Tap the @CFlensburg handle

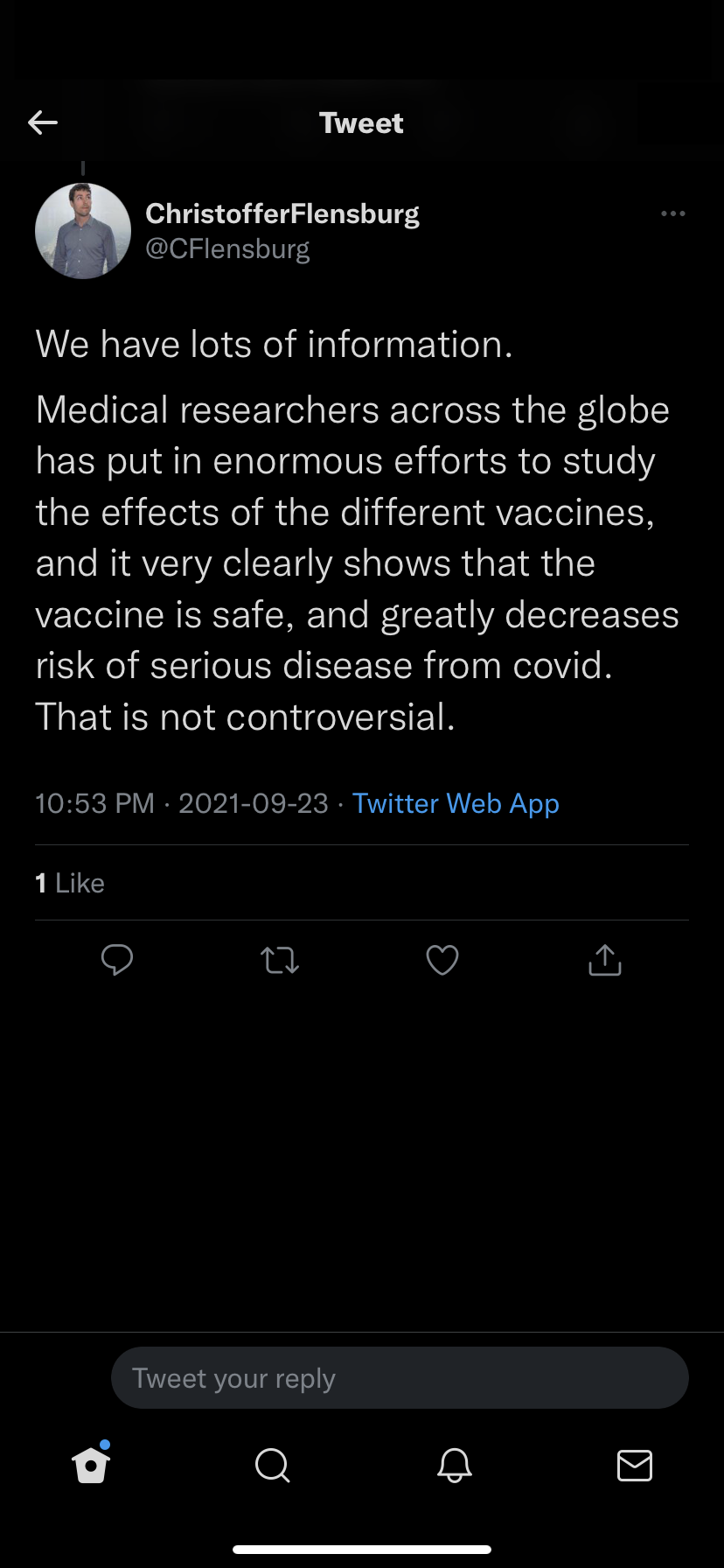[x=227, y=249]
